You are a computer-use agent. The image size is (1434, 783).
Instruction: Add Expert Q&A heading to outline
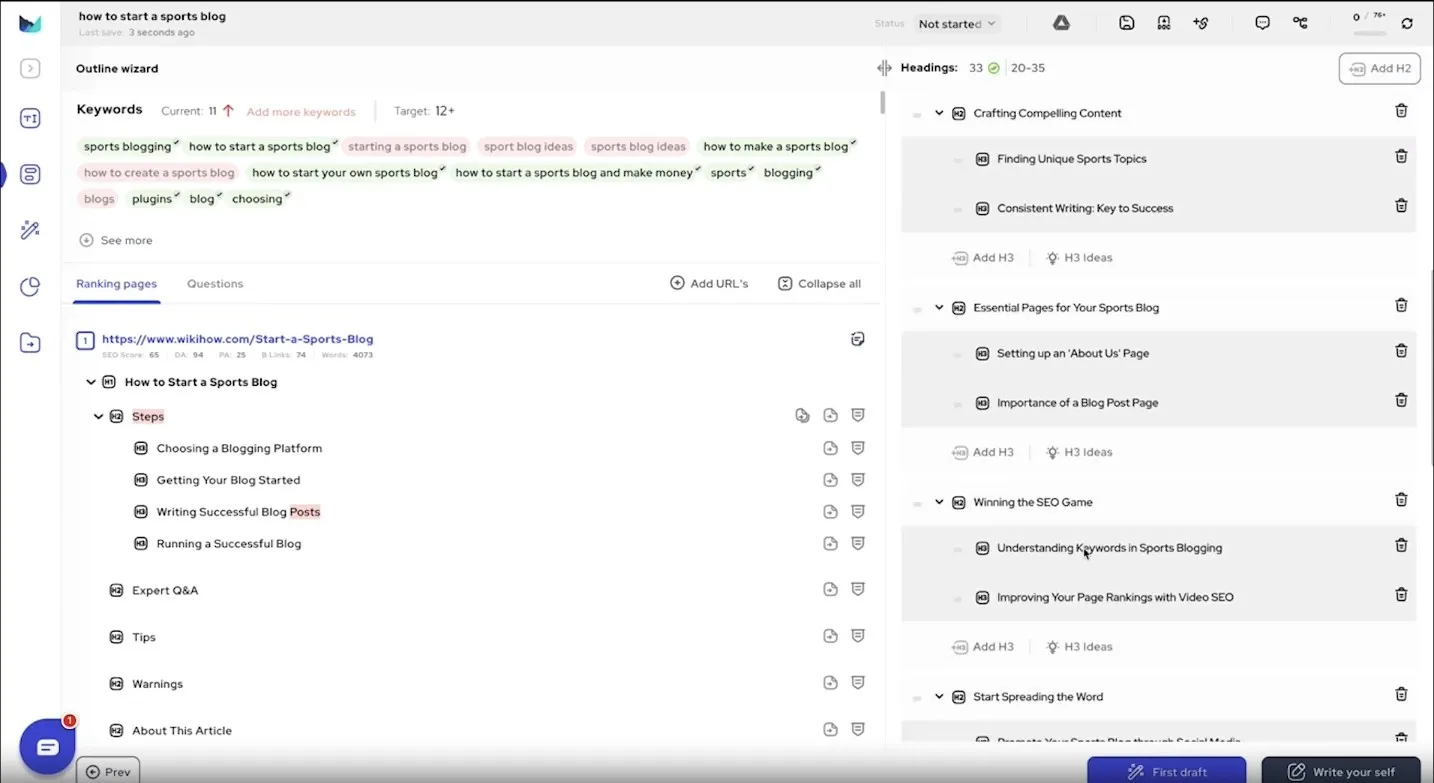[830, 590]
